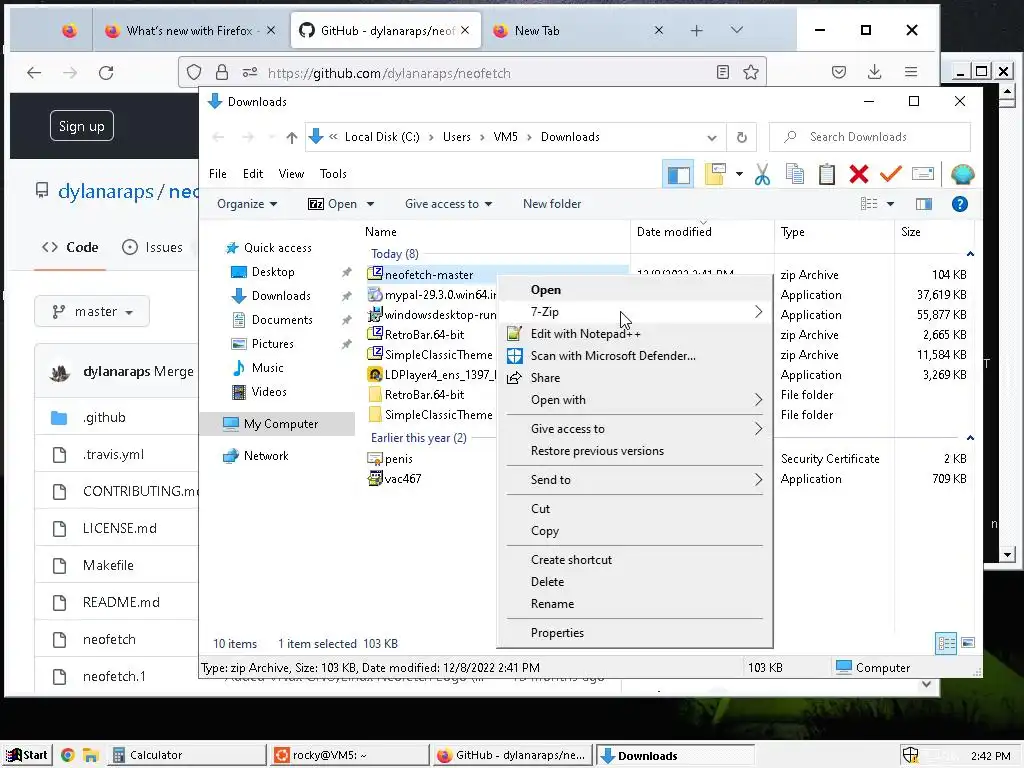Open the Give access to dropdown in command bar
Viewport: 1024px width, 768px height.
(448, 204)
